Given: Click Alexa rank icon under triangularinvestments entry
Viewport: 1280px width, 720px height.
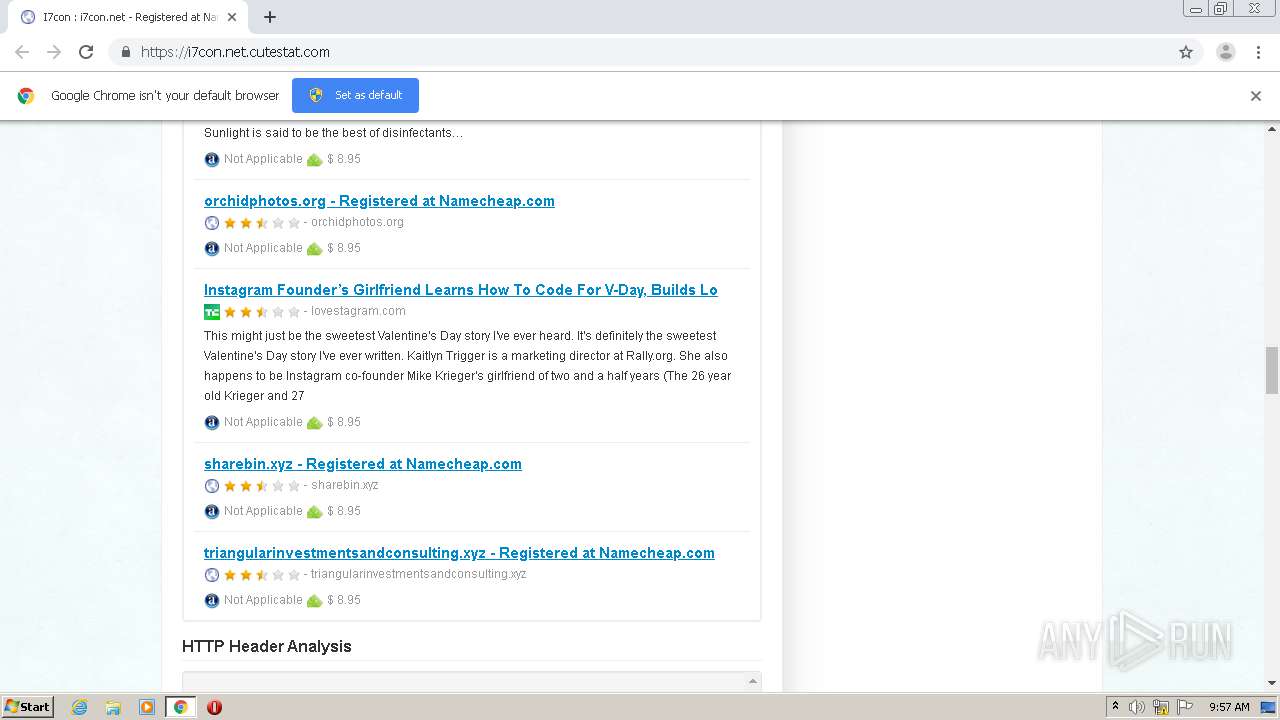Looking at the screenshot, I should pyautogui.click(x=211, y=600).
